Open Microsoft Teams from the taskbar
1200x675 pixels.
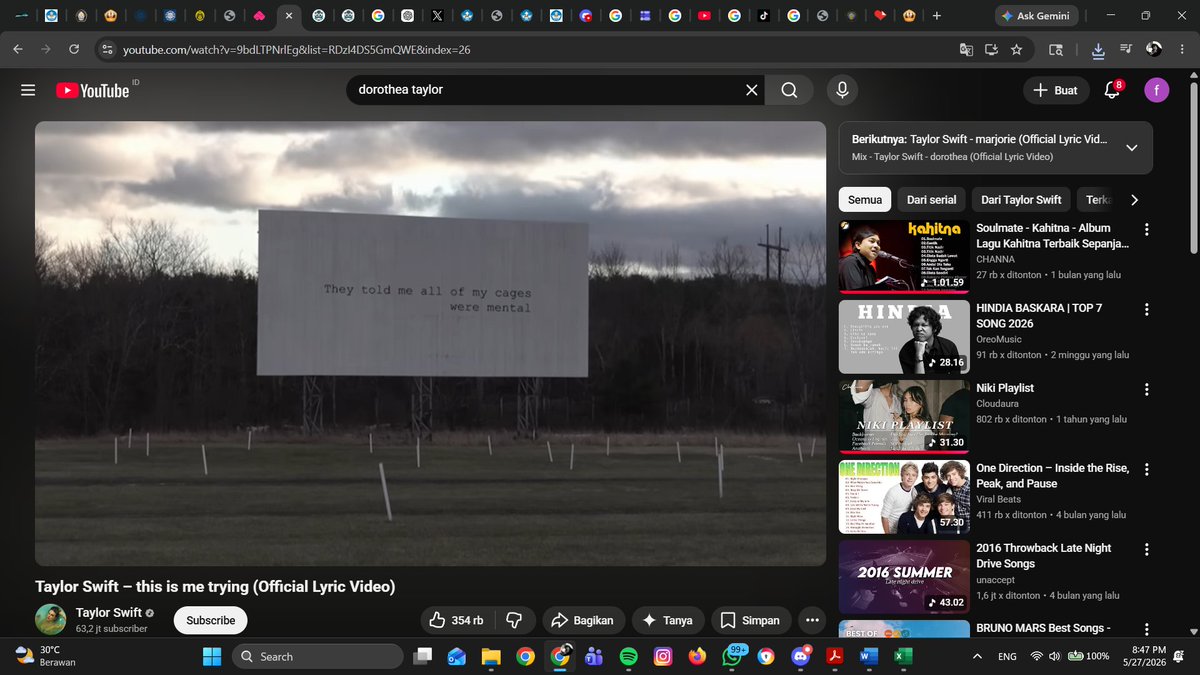594,657
